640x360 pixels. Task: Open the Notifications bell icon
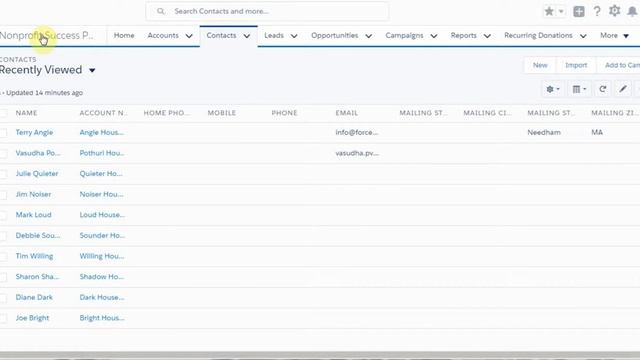click(x=632, y=11)
